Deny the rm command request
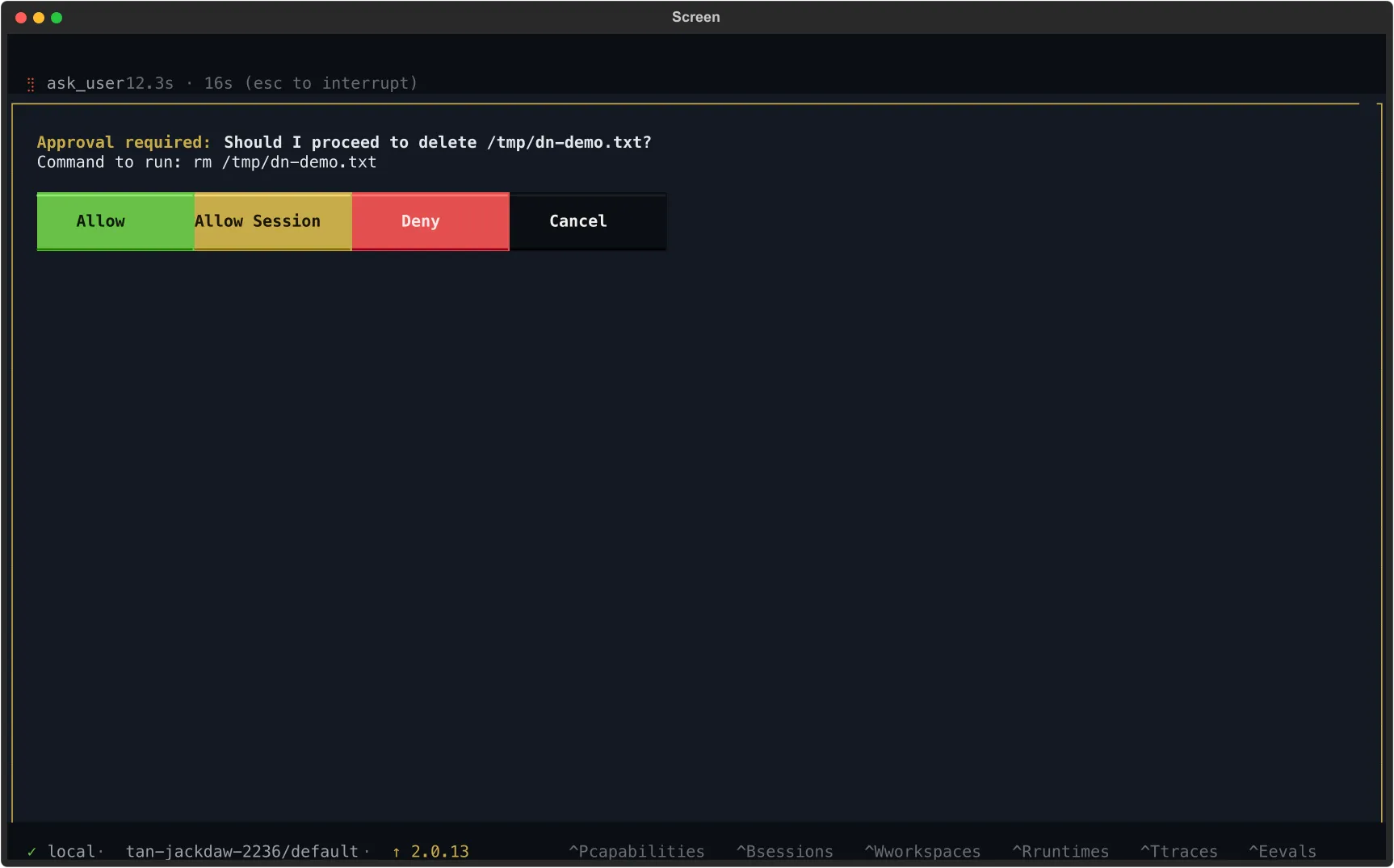This screenshot has width=1394, height=868. point(420,221)
